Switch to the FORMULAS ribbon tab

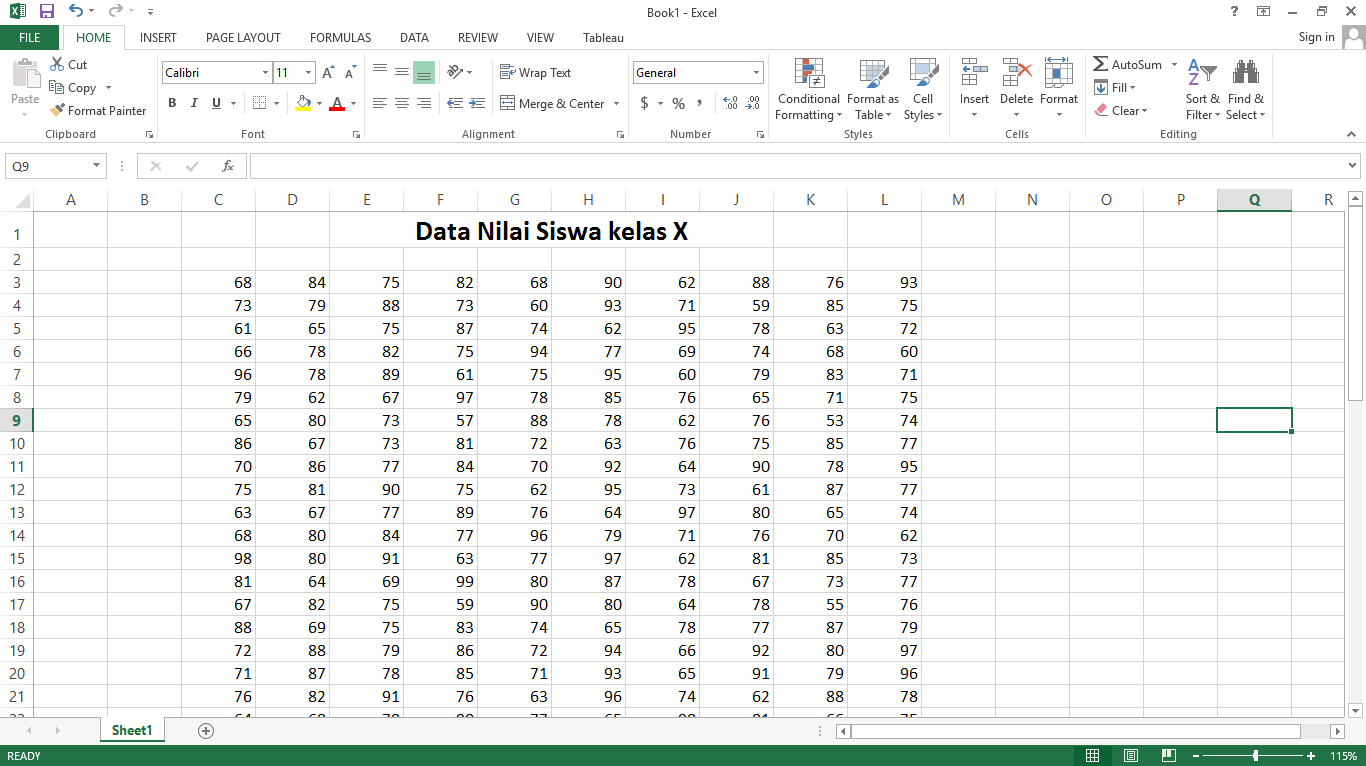pyautogui.click(x=340, y=38)
